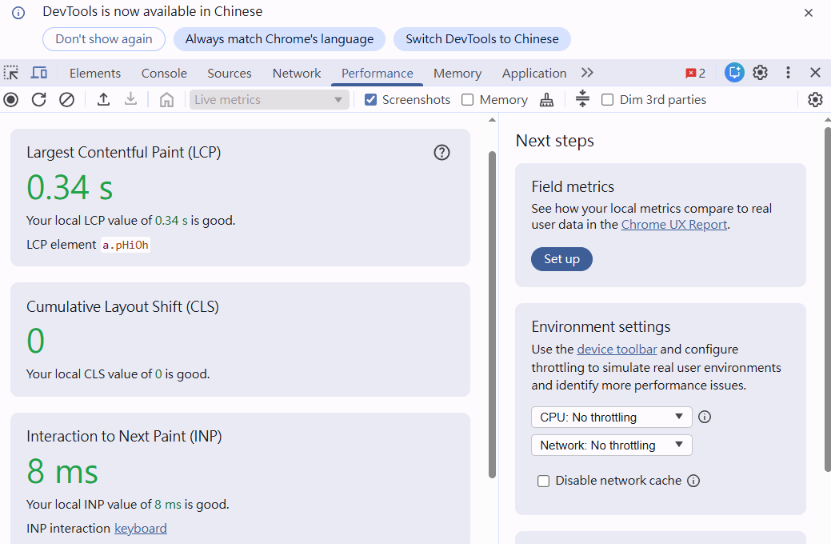The height and width of the screenshot is (544, 831).
Task: Open the Network tab
Action: 296,73
